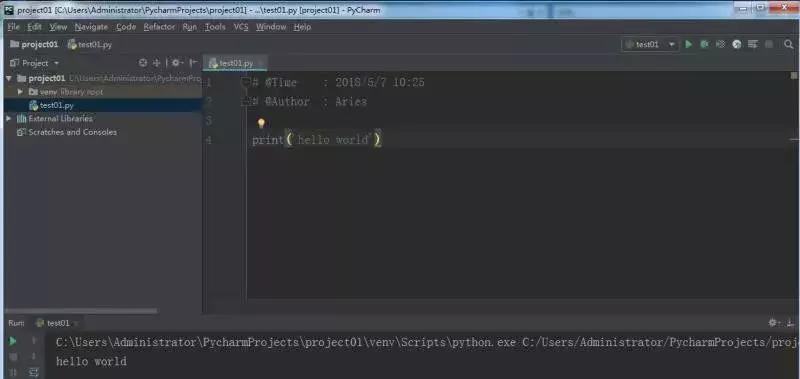Click python.exe path line in console
The image size is (800, 379).
(428, 342)
